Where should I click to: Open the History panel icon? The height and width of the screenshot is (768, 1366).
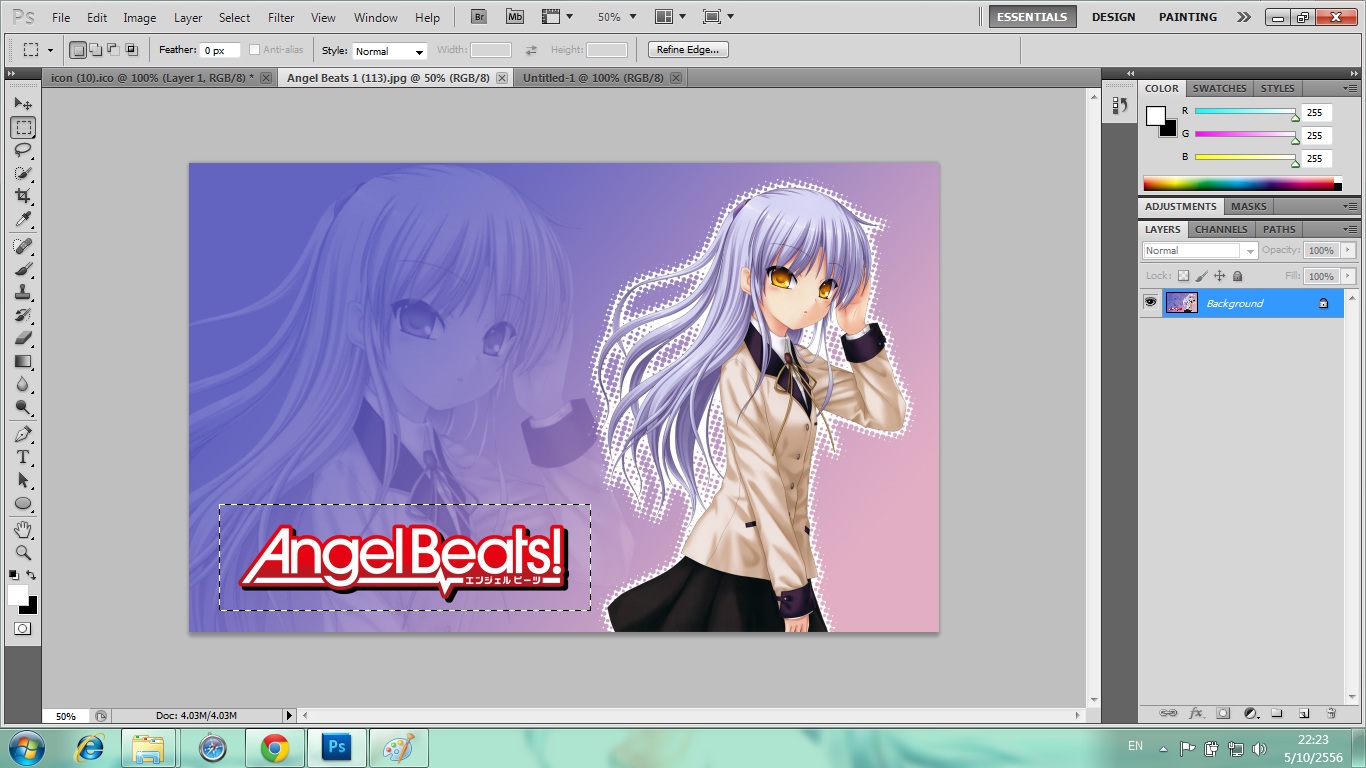point(1120,105)
